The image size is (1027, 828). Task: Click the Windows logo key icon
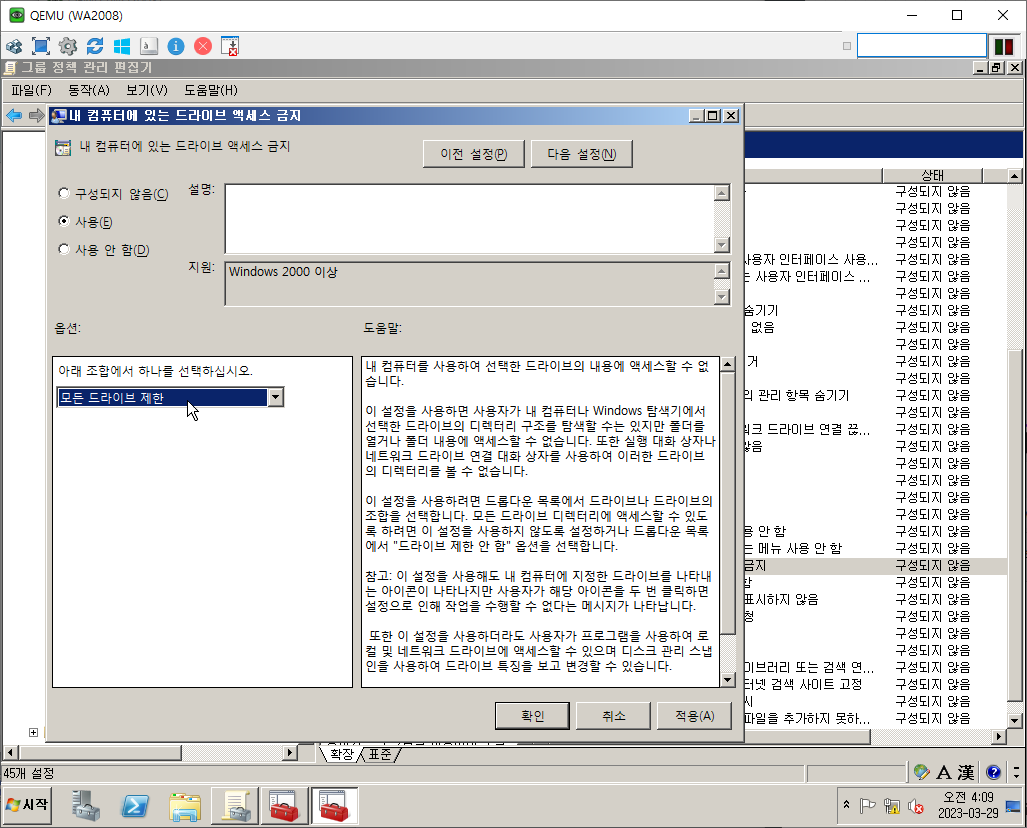coord(122,46)
